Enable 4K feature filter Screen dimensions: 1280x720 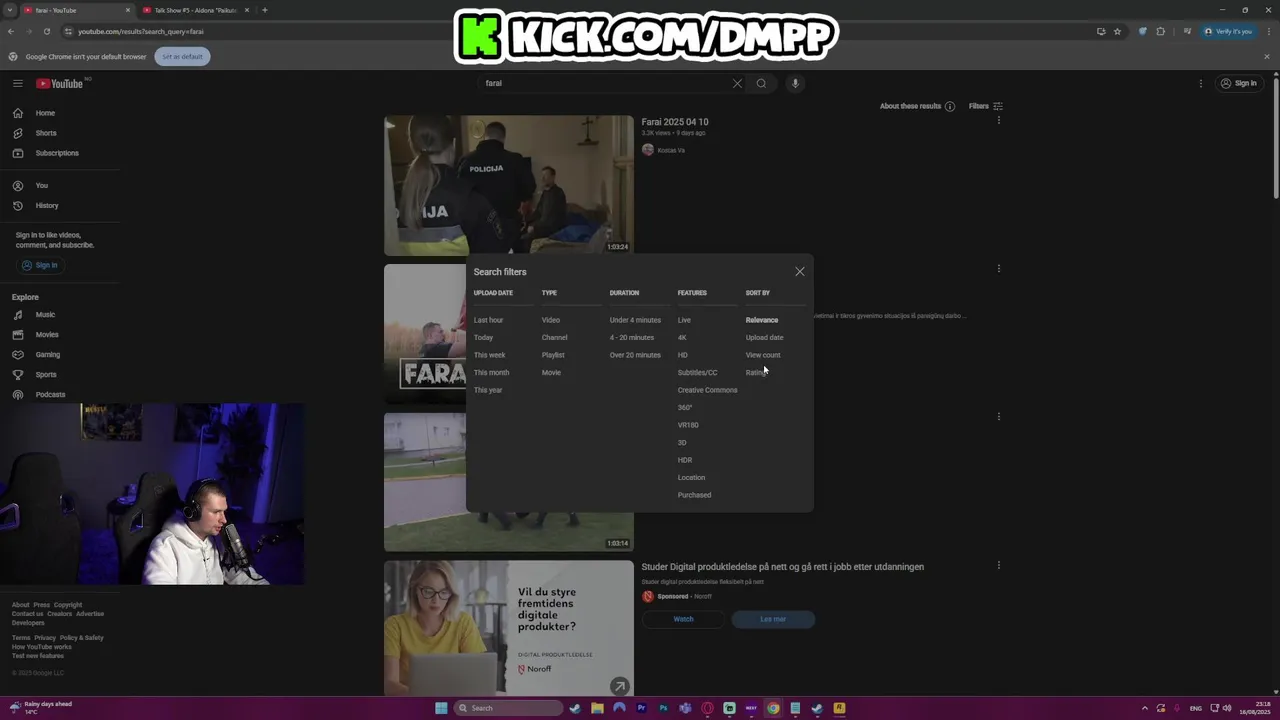(x=682, y=338)
